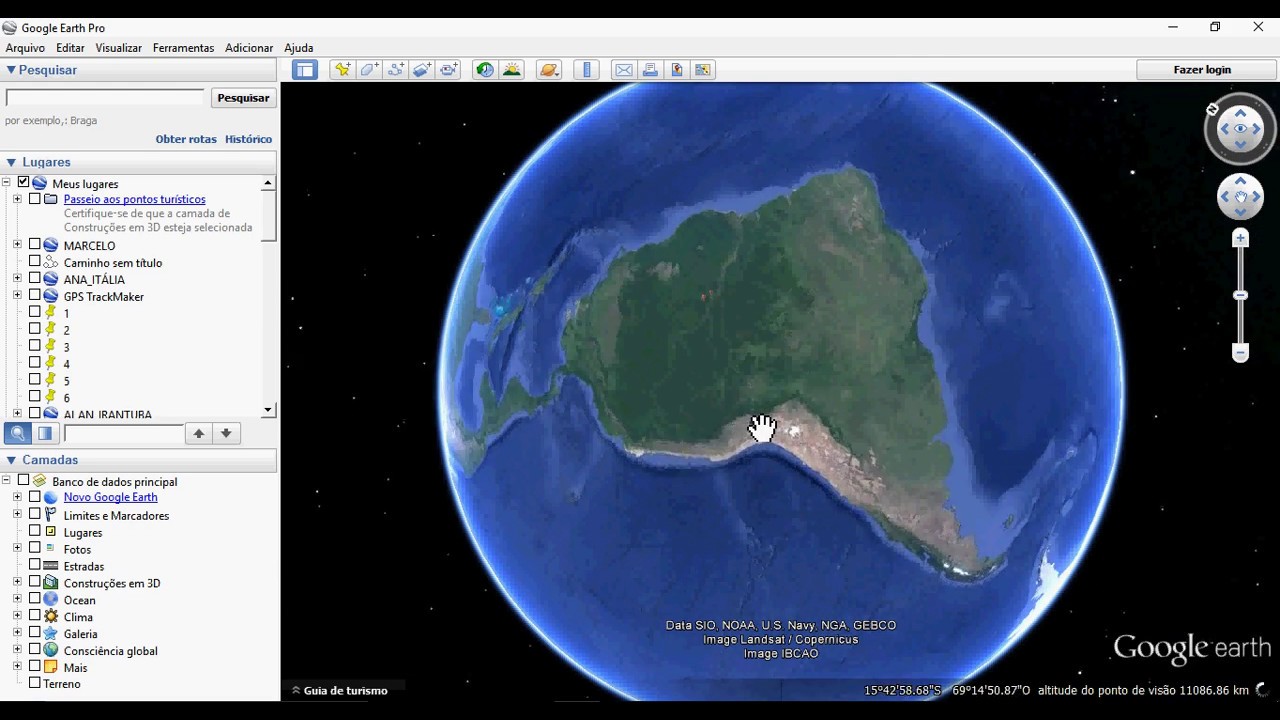The height and width of the screenshot is (720, 1280).
Task: Enable the Estradas layer checkbox
Action: point(34,565)
